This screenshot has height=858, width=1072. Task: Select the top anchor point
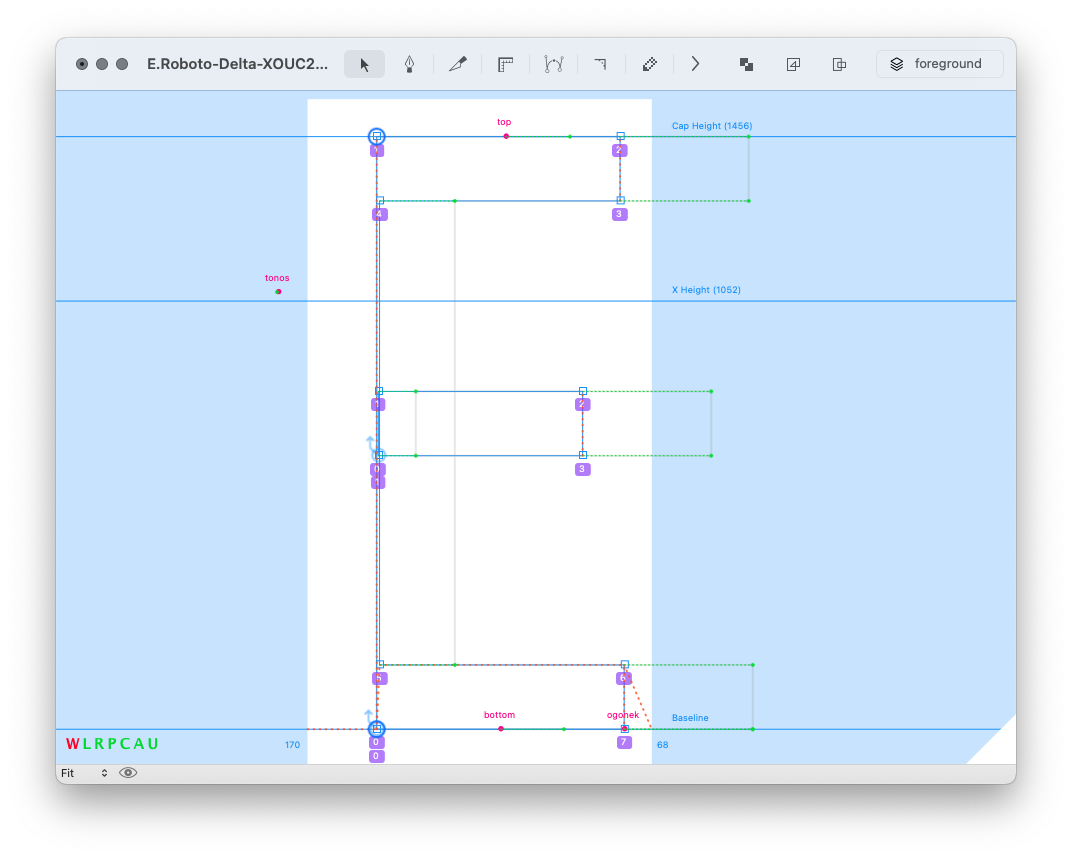tap(506, 136)
